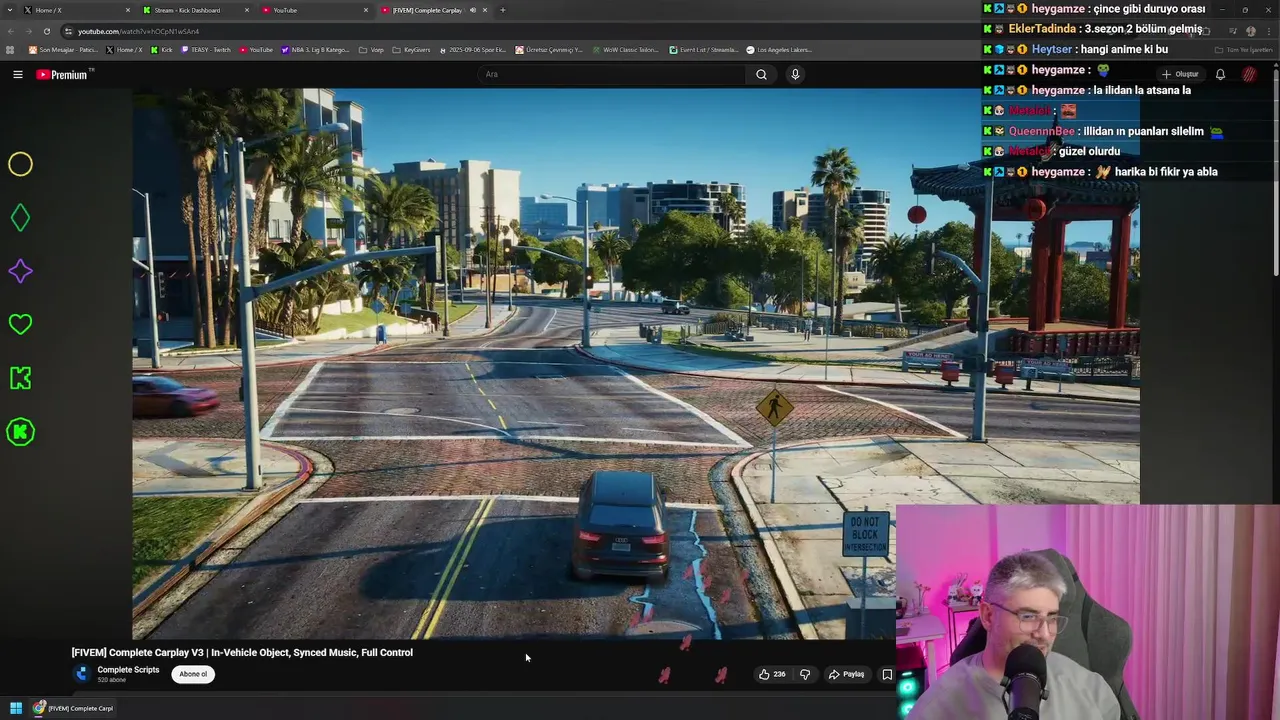The height and width of the screenshot is (720, 1280).
Task: Click the green round Kick logo overlay
Action: point(20,432)
